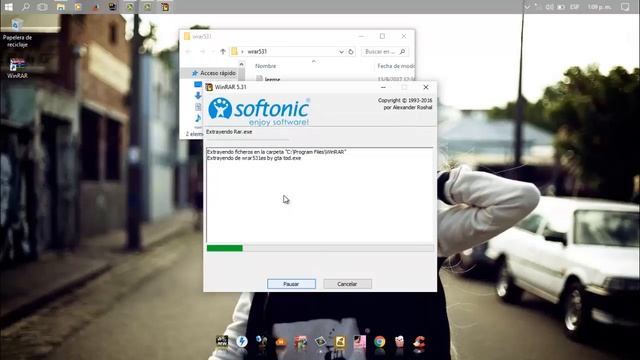The width and height of the screenshot is (640, 360).
Task: Select Acceso rápido in Explorer sidebar
Action: 214,73
